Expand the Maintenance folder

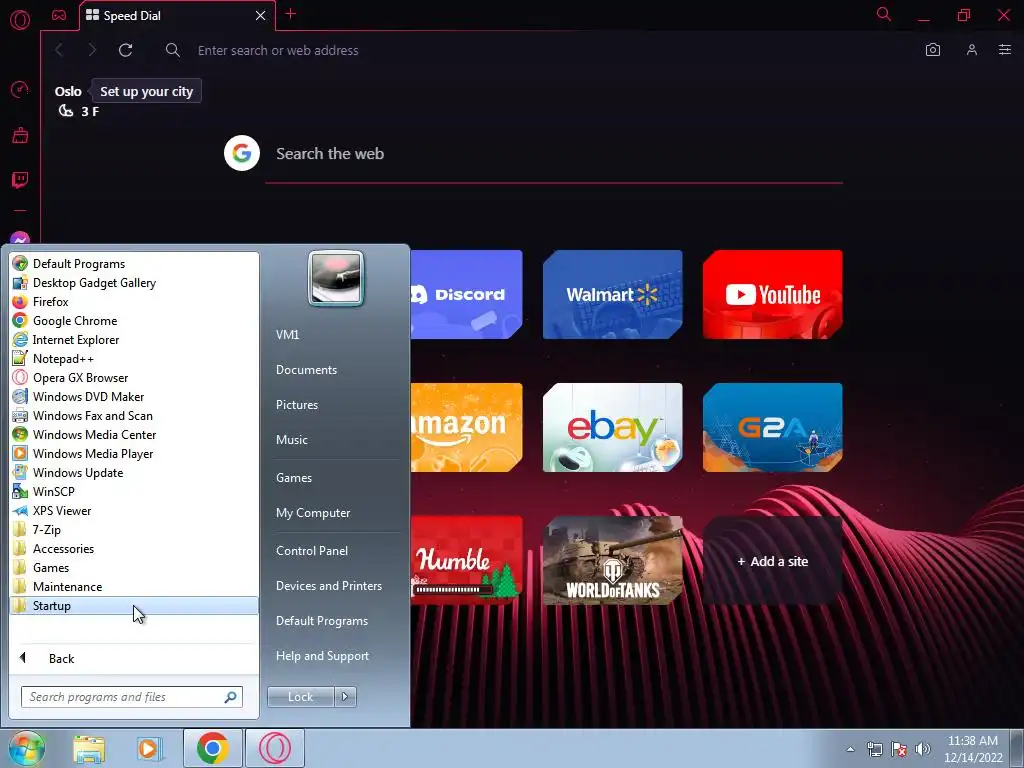(x=134, y=586)
